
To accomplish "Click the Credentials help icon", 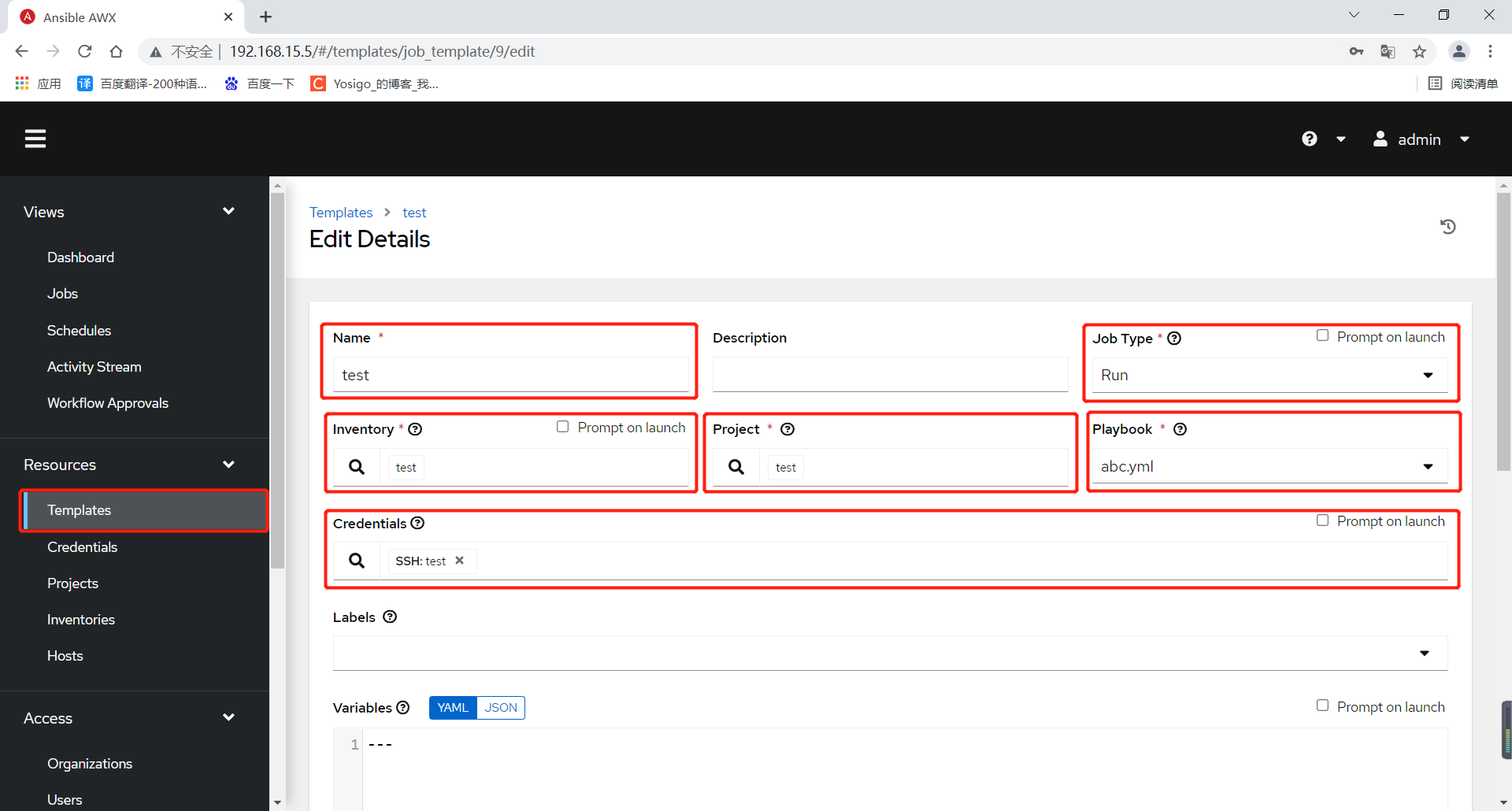I will pos(417,523).
